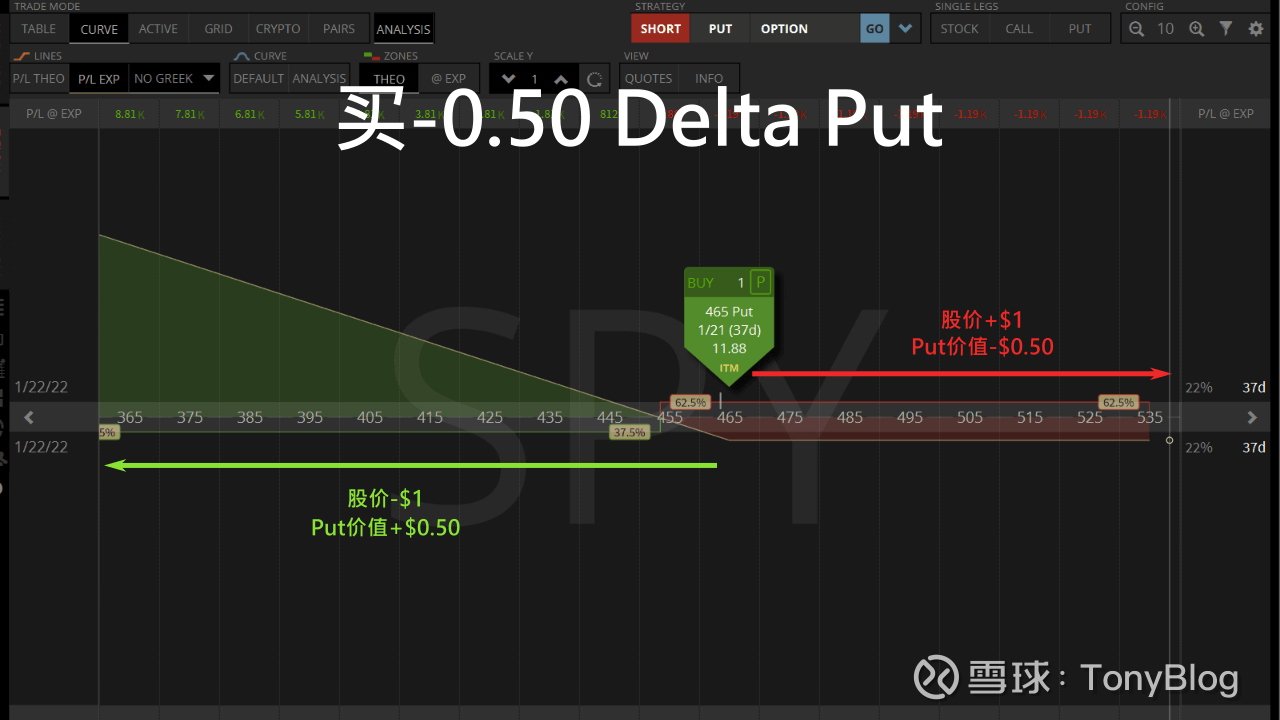Decrease Scale Y with the down chevron
Viewport: 1280px width, 720px height.
coord(509,79)
